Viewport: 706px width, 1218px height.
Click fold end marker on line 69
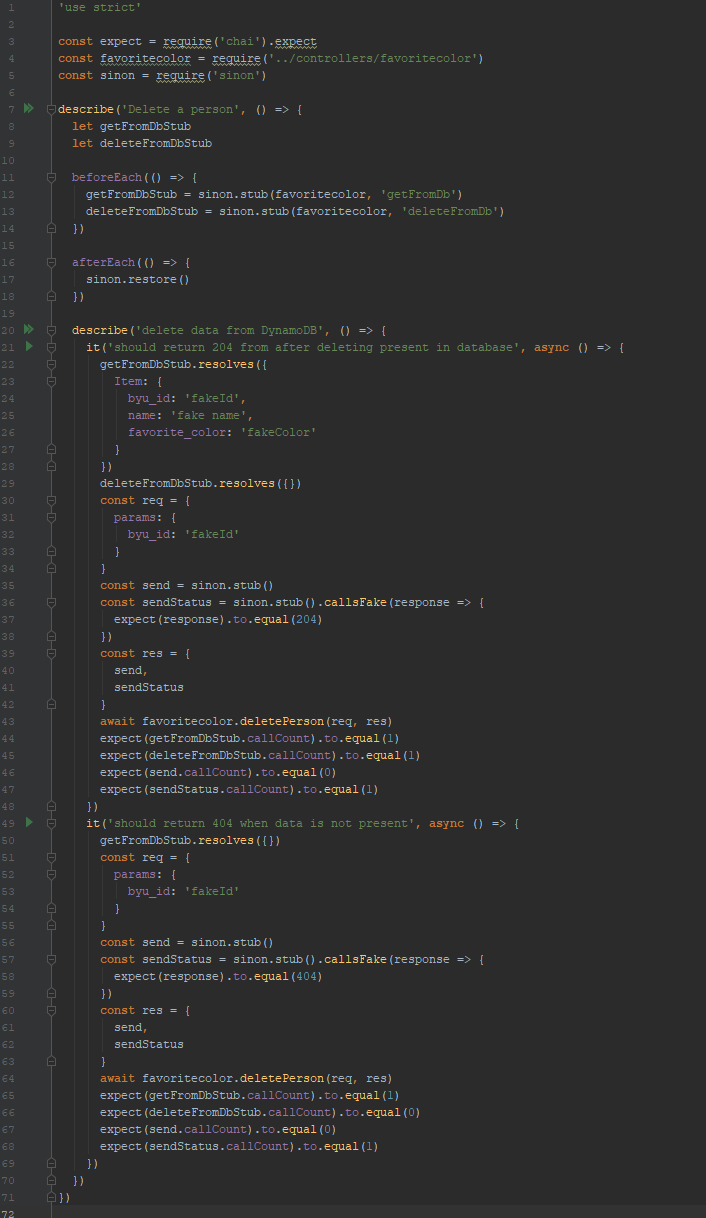(51, 1163)
